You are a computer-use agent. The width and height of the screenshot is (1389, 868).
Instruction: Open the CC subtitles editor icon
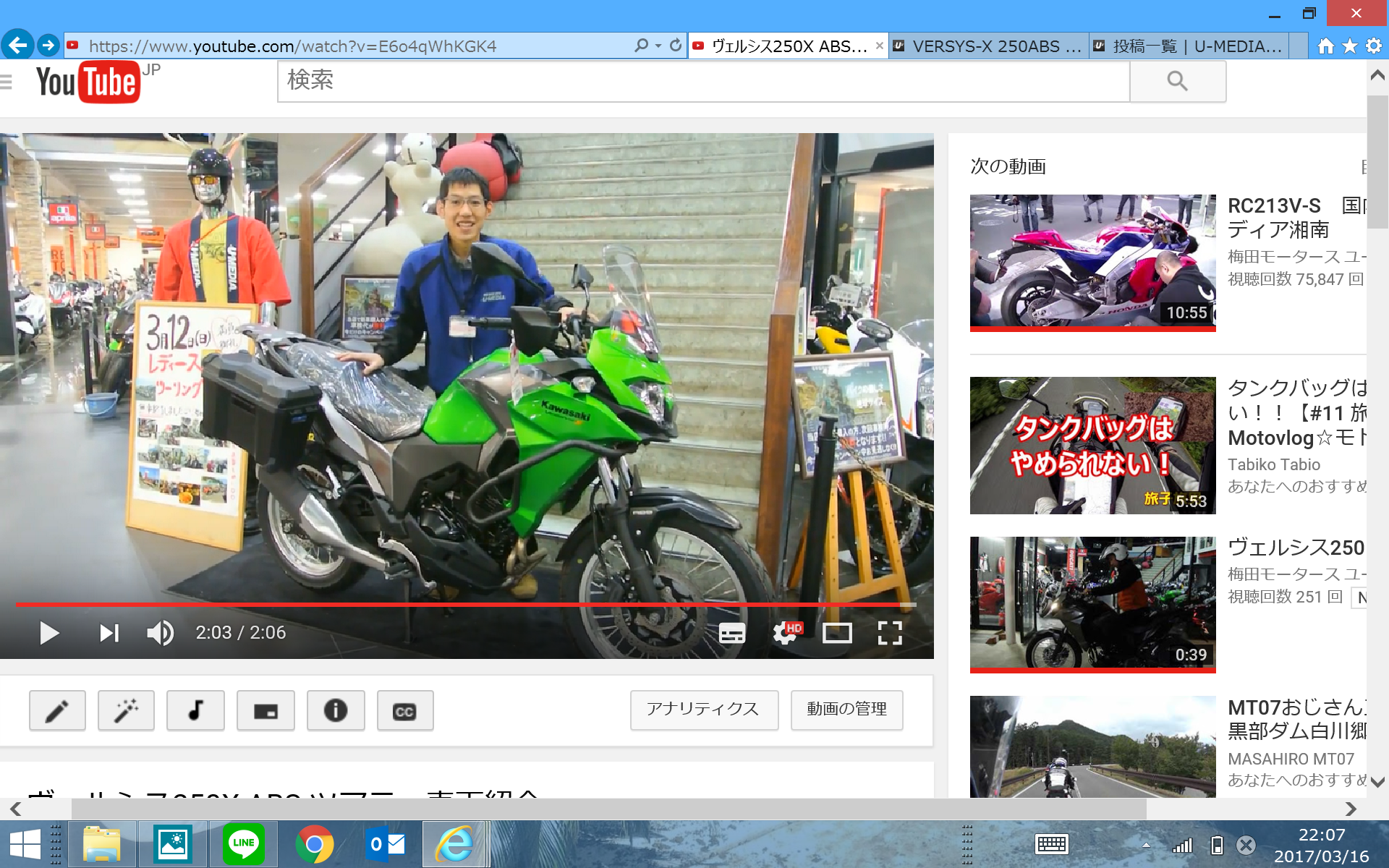click(405, 710)
